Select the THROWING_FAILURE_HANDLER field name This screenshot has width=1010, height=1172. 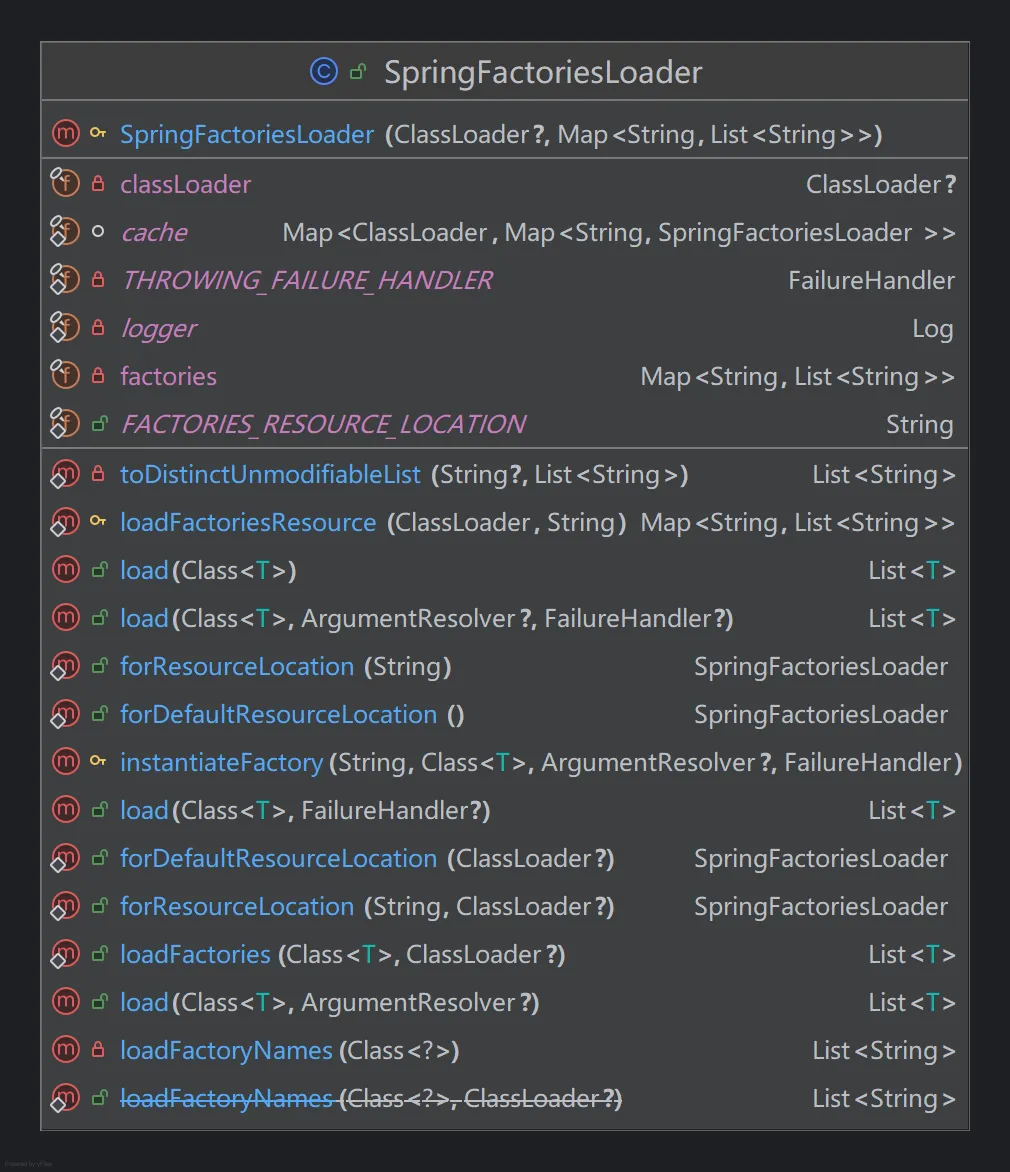pyautogui.click(x=306, y=280)
